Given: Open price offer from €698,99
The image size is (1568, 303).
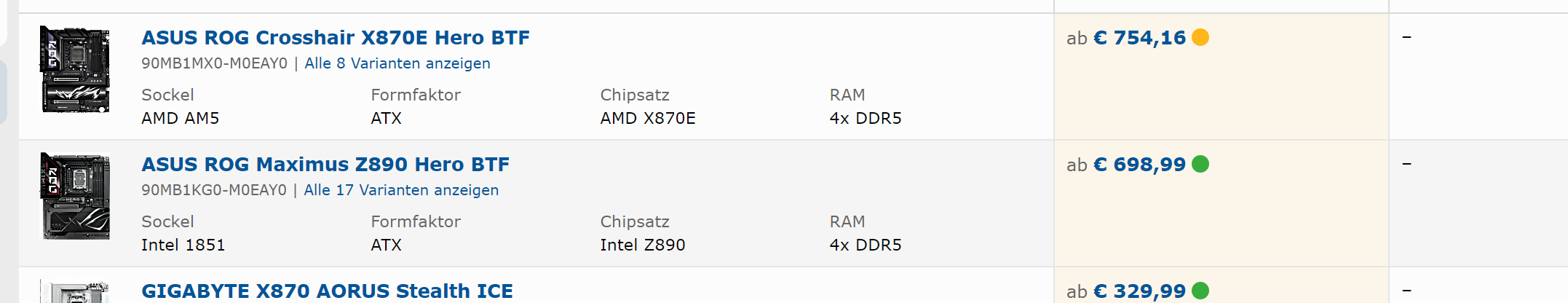Looking at the screenshot, I should pyautogui.click(x=1139, y=165).
